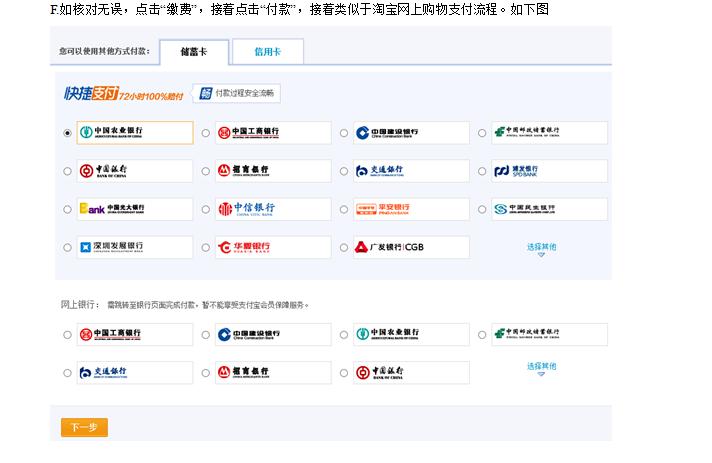Select 中国工商银行 radio under 网上银行
This screenshot has height=463, width=712.
[67, 335]
